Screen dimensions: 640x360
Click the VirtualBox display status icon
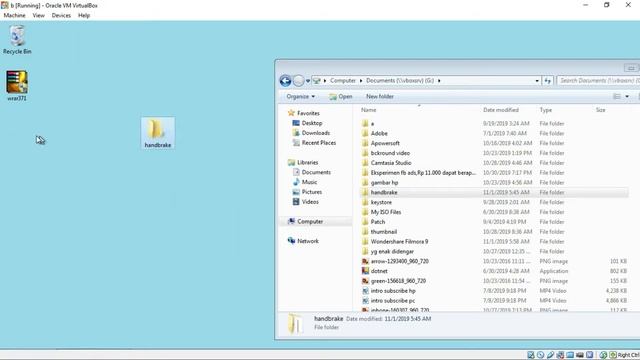coord(580,355)
